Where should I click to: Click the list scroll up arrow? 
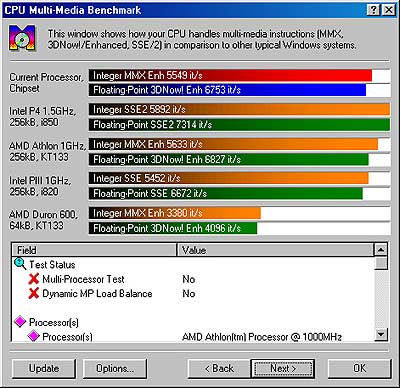381,250
